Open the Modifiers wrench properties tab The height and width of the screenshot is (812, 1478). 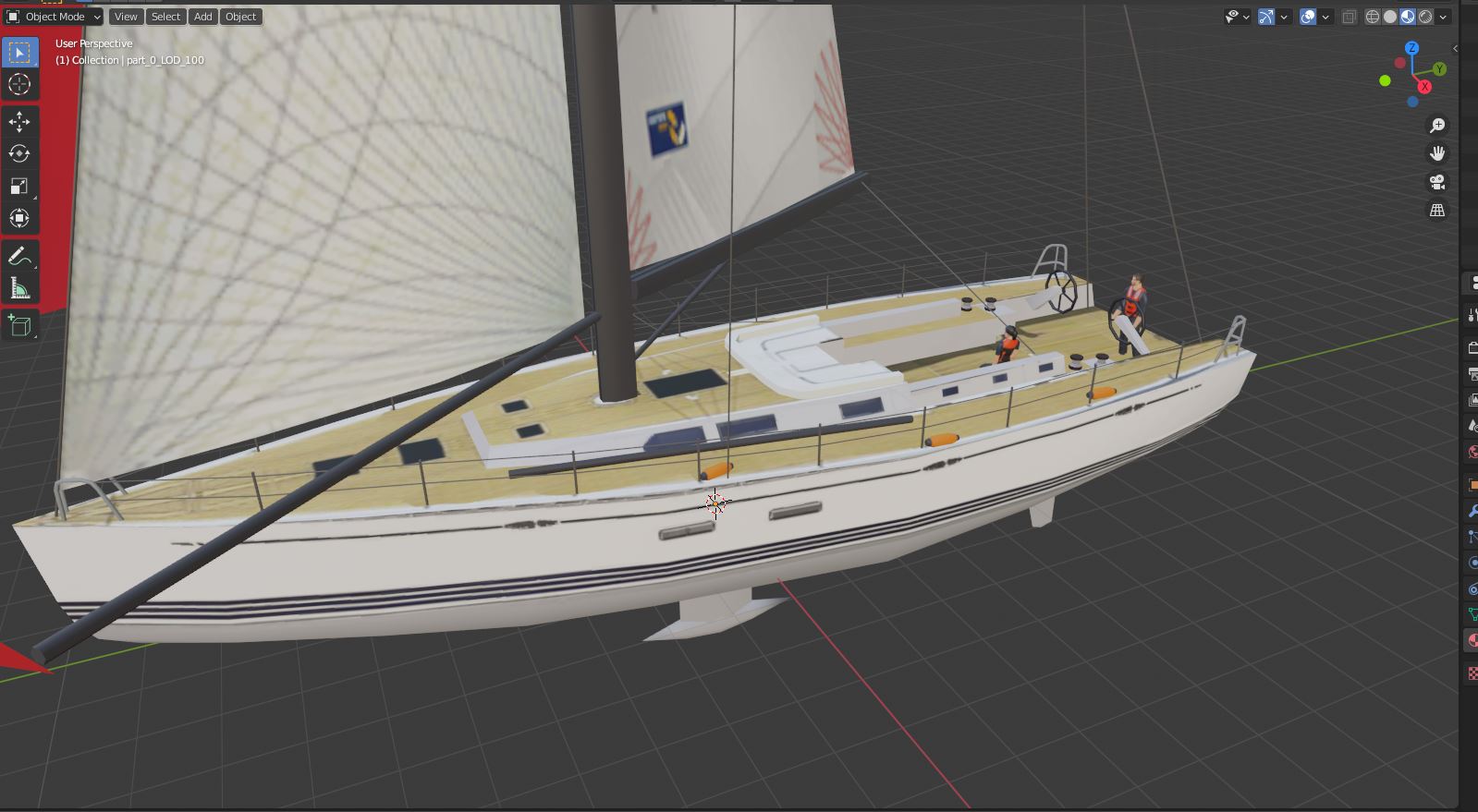[x=1472, y=511]
